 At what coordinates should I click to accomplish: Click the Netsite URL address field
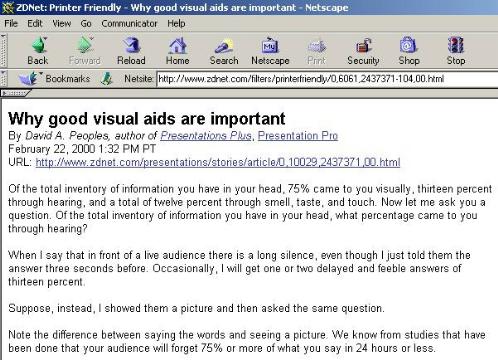click(327, 79)
